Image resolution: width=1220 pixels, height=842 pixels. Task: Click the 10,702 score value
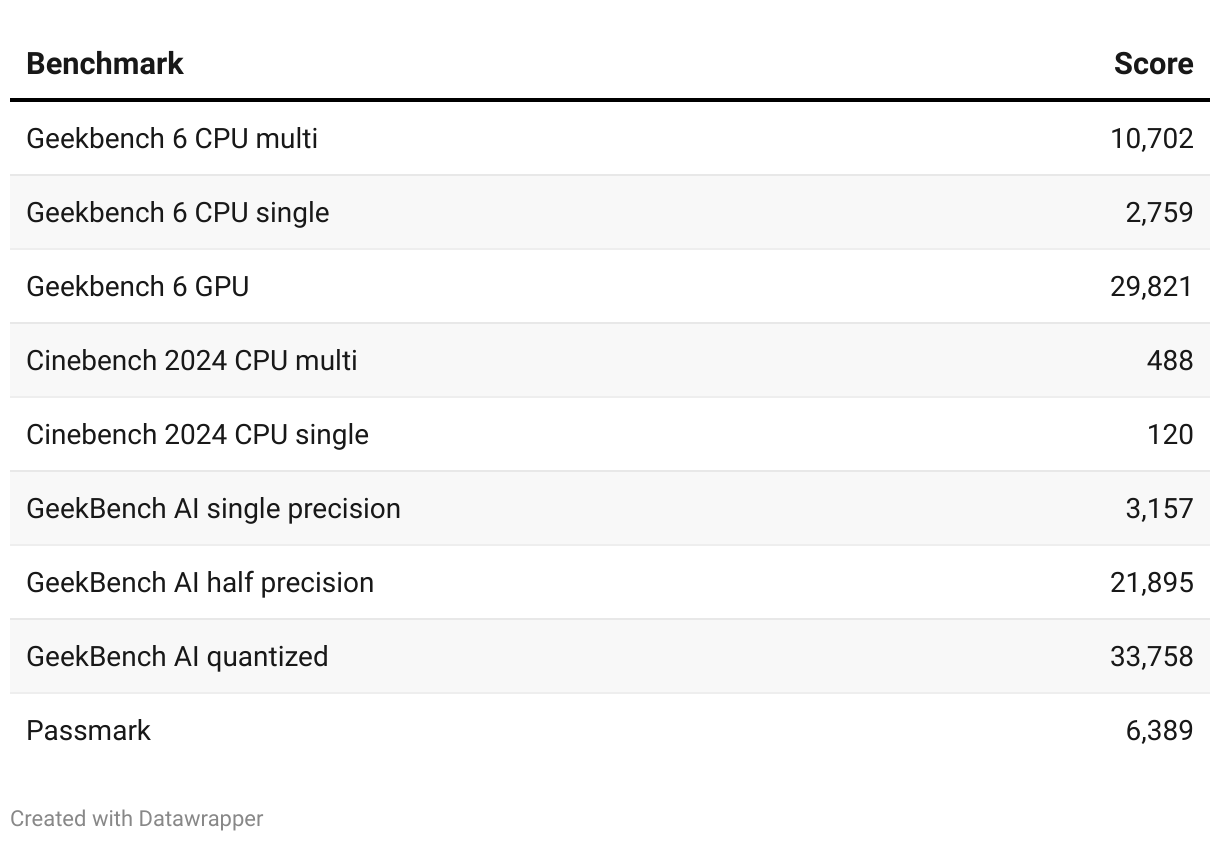tap(1151, 138)
